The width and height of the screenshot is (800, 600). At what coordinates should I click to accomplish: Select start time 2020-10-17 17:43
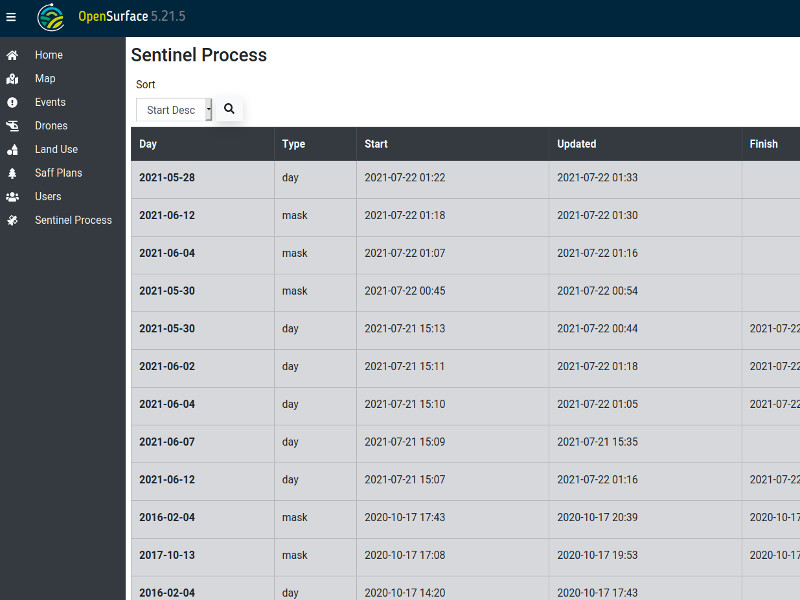[x=405, y=517]
